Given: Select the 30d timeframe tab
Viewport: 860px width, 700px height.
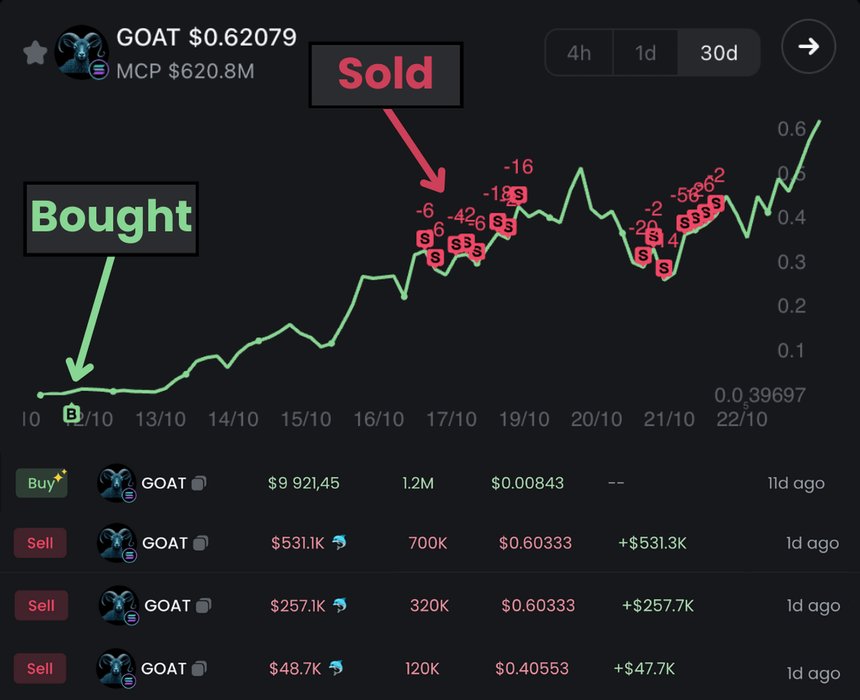Looking at the screenshot, I should (x=719, y=53).
